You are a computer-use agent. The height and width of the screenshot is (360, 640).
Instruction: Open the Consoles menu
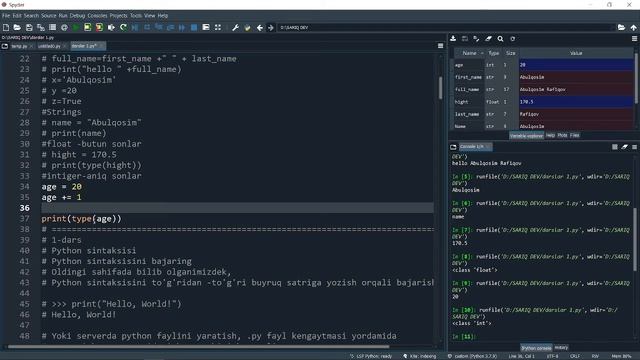(97, 16)
